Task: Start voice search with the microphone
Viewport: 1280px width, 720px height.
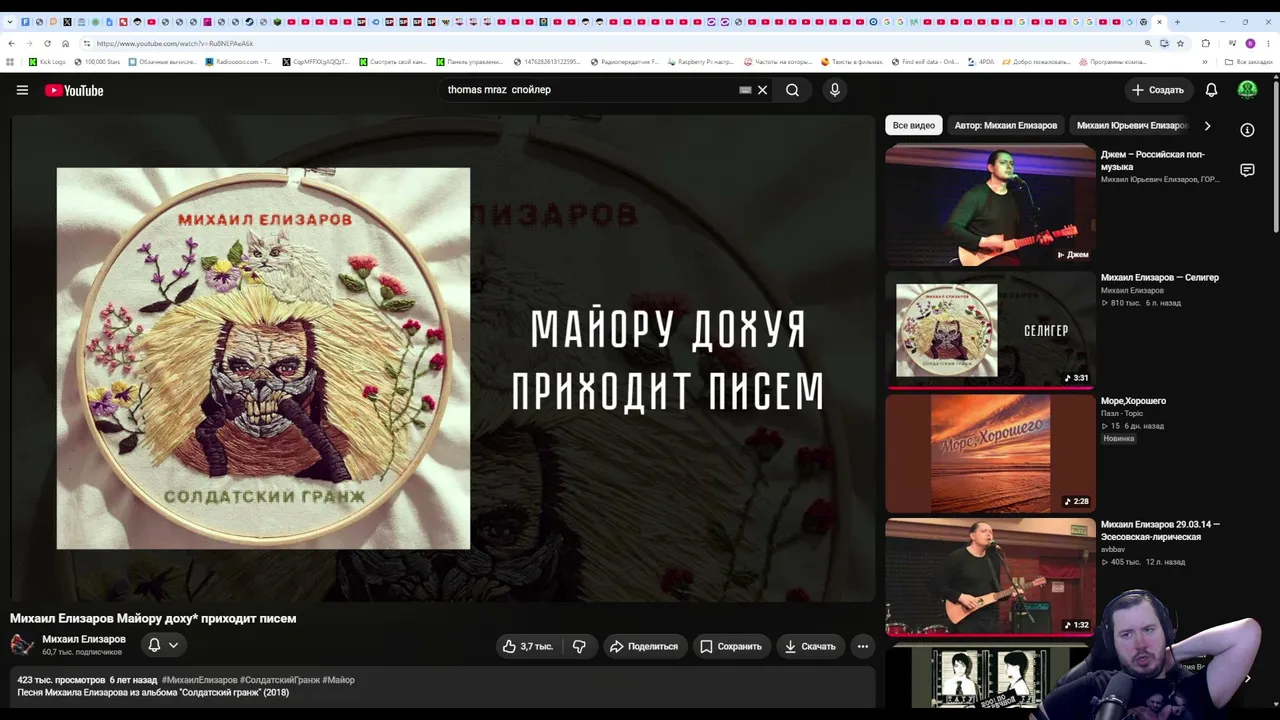Action: (x=835, y=90)
